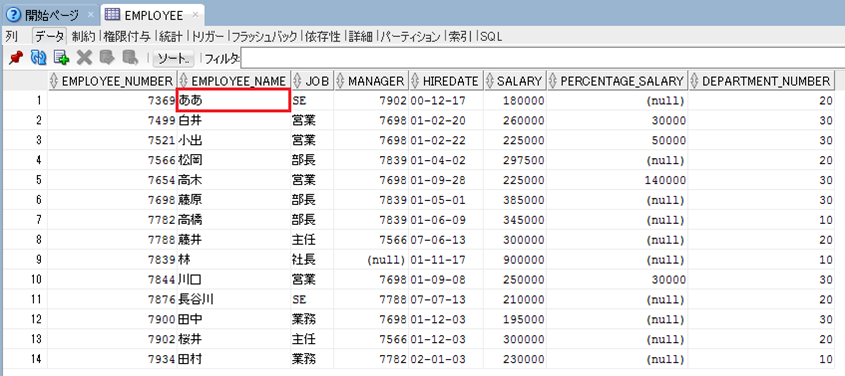Click the EMPLOYEE_NAME column header label
The width and height of the screenshot is (845, 376).
click(x=239, y=81)
